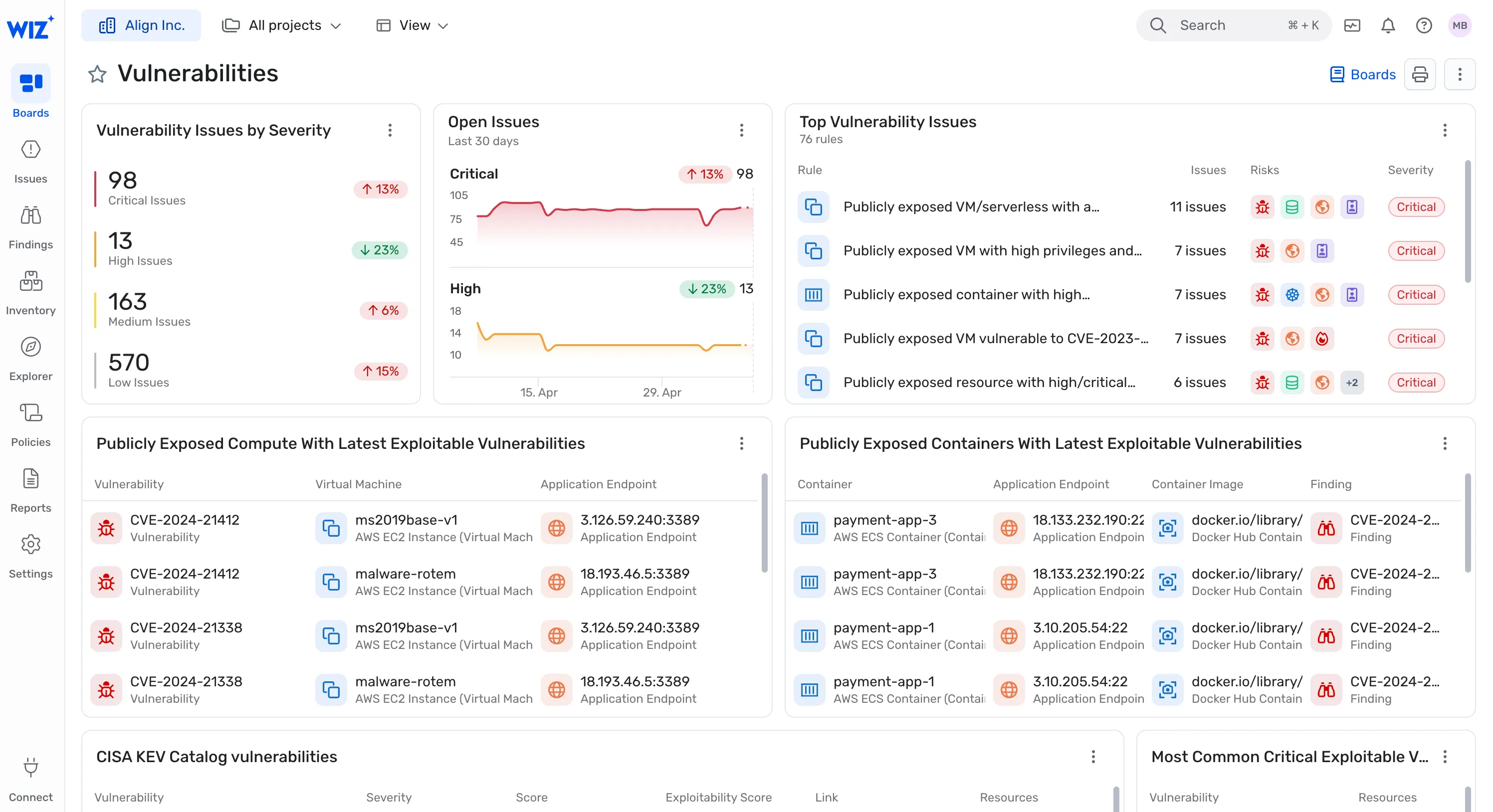
Task: Open the Connect plug icon
Action: point(31,768)
